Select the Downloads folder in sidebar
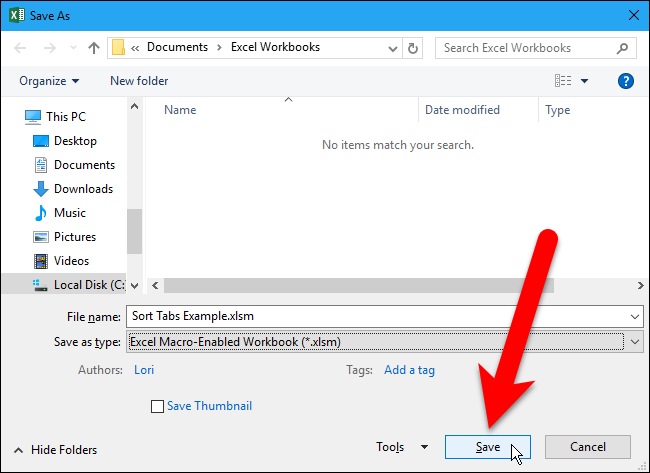650x473 pixels. pyautogui.click(x=83, y=189)
